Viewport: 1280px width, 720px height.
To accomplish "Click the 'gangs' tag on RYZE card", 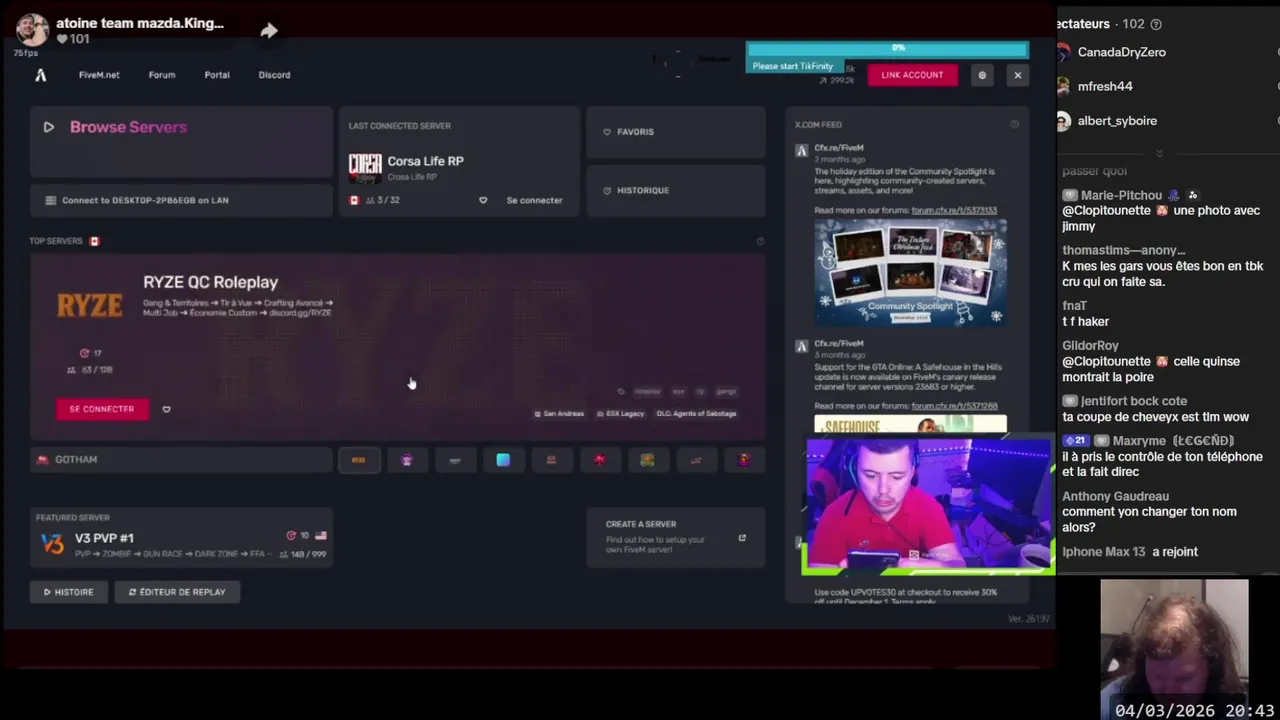I will tap(727, 392).
